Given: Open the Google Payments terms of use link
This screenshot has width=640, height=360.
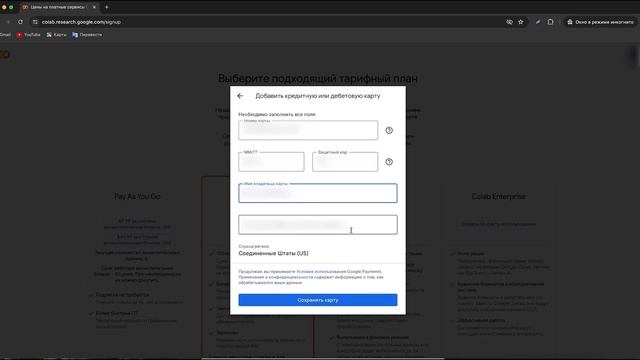Looking at the screenshot, I should pyautogui.click(x=339, y=271).
